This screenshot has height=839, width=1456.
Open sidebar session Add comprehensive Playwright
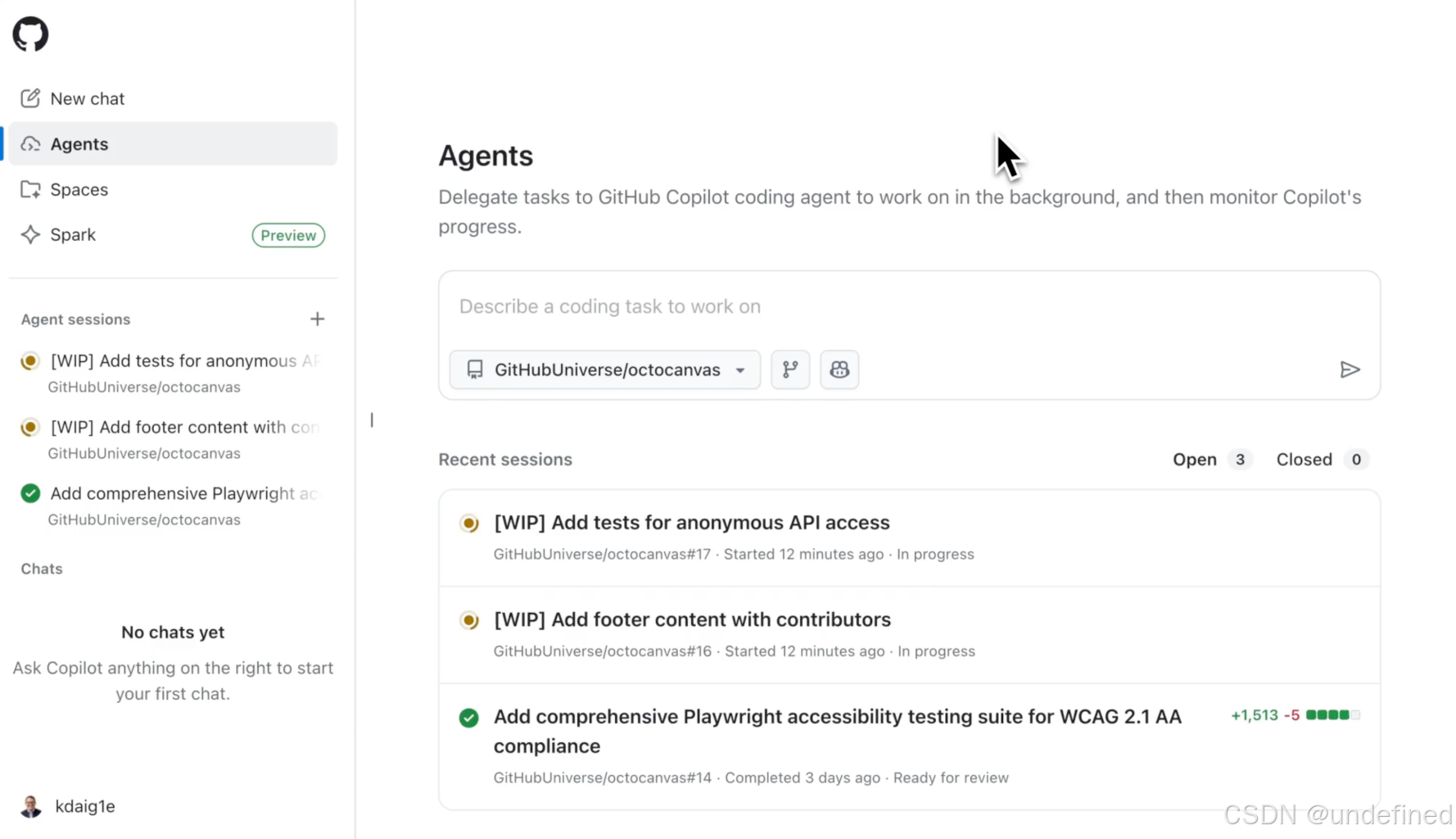click(173, 506)
